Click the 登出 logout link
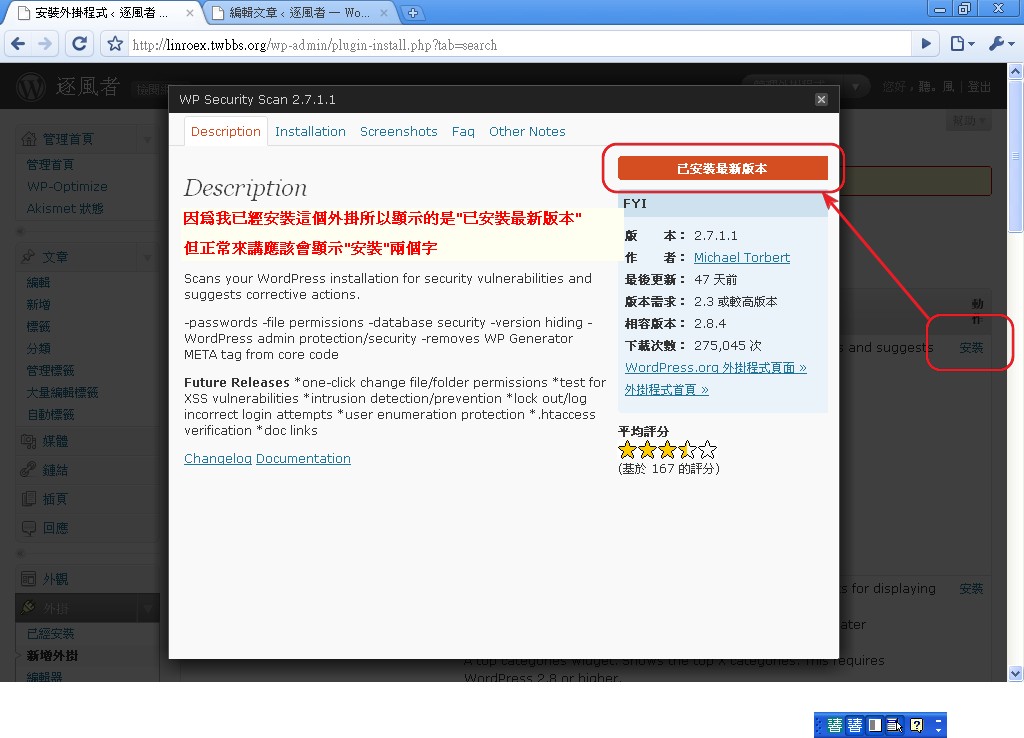 979,86
